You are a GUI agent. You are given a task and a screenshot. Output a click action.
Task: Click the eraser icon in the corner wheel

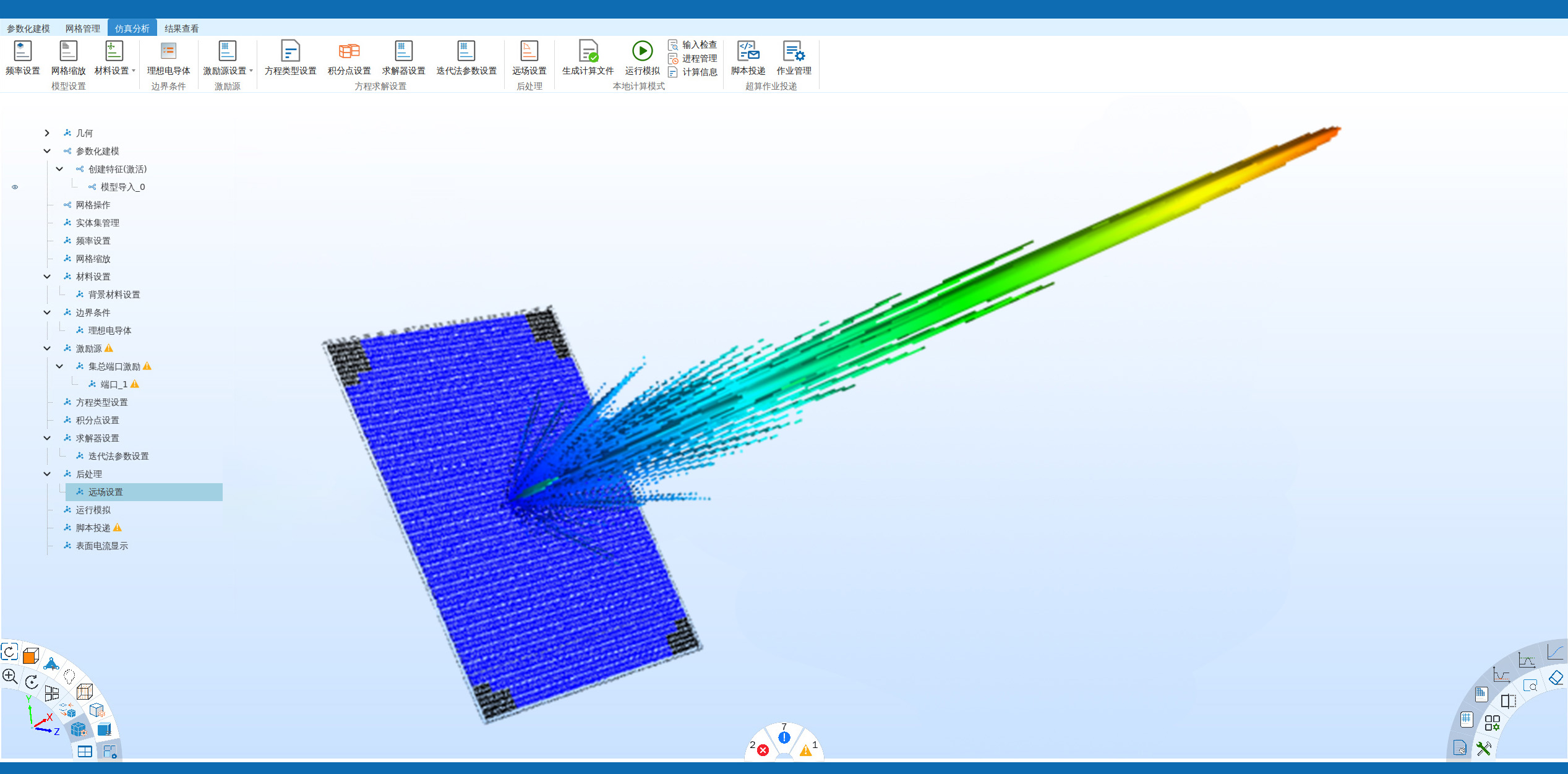click(1555, 678)
